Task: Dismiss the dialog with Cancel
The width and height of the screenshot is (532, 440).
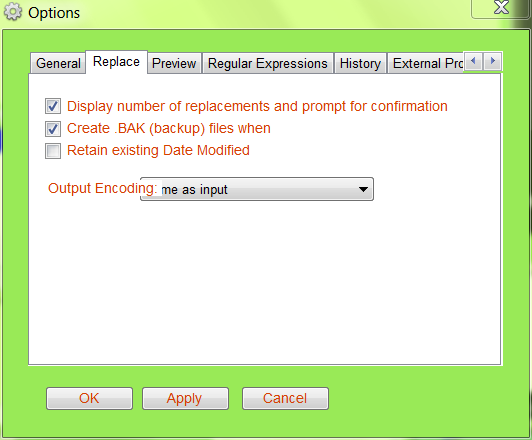Action: click(285, 398)
